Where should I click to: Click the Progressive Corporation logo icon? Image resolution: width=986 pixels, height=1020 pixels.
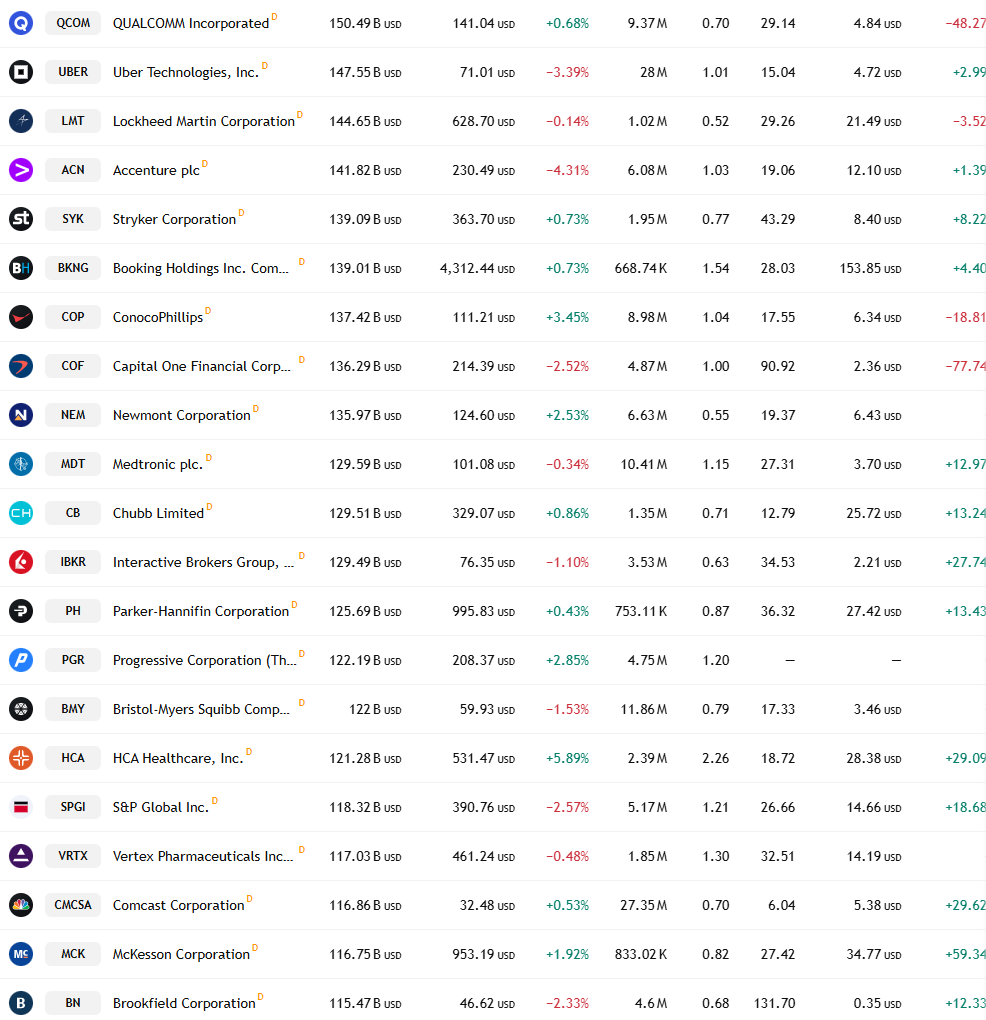coord(21,660)
